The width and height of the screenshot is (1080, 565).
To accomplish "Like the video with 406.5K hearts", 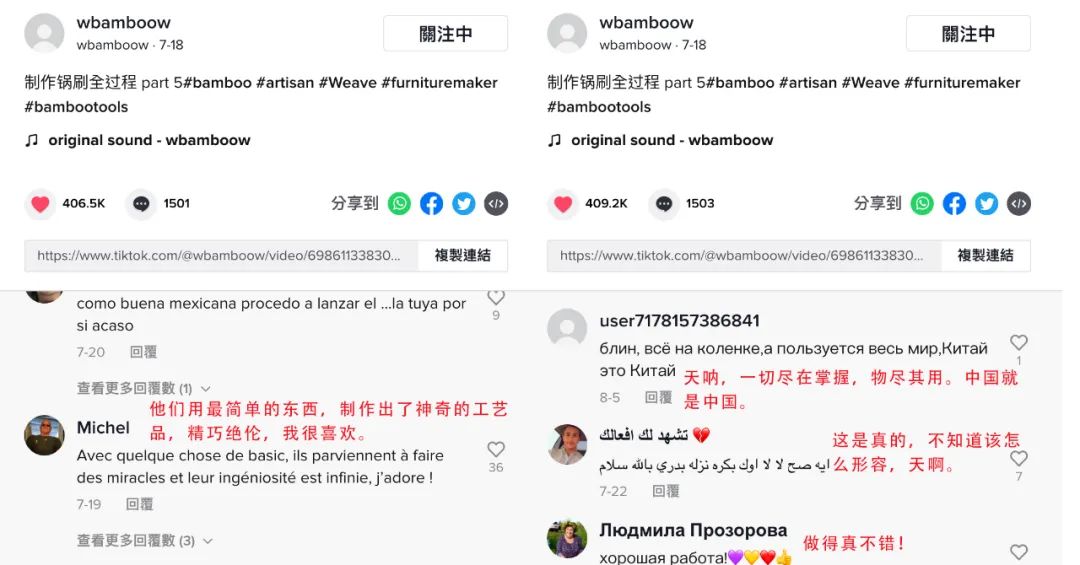I will coord(40,204).
